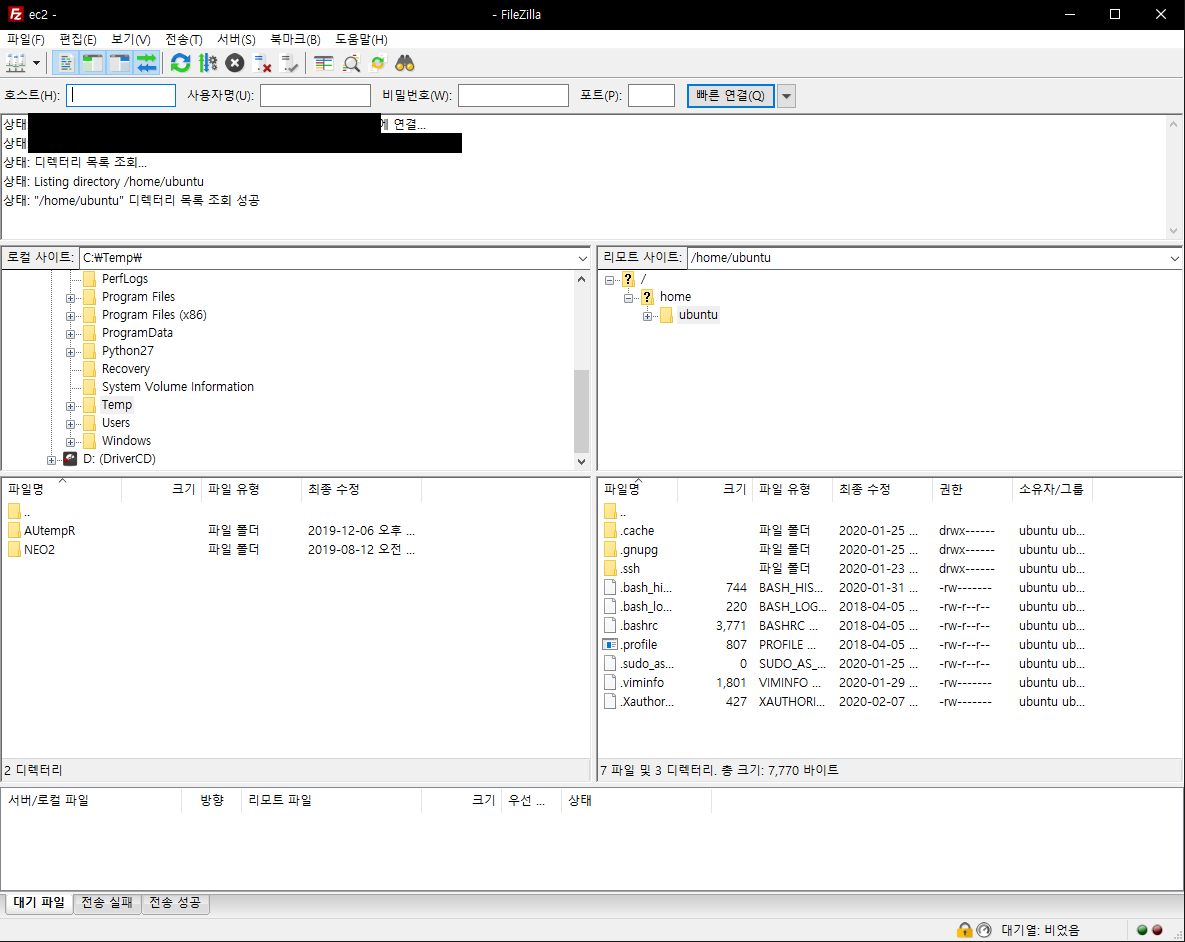Sort local files by 크기 column

162,490
